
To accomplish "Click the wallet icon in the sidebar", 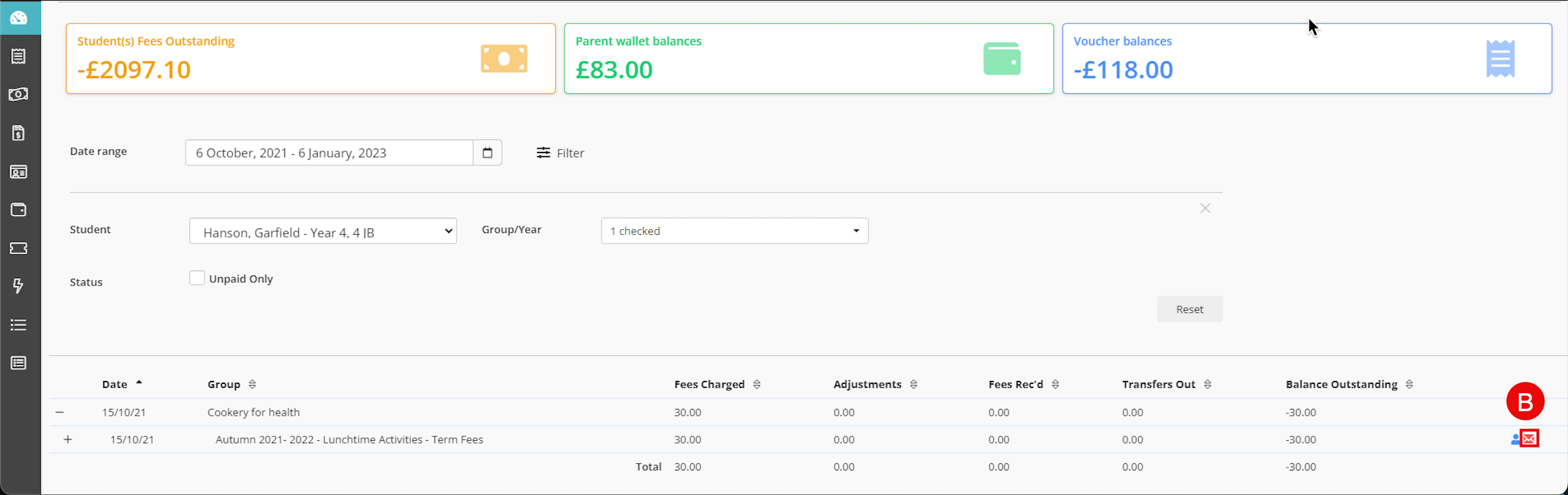I will [x=19, y=210].
